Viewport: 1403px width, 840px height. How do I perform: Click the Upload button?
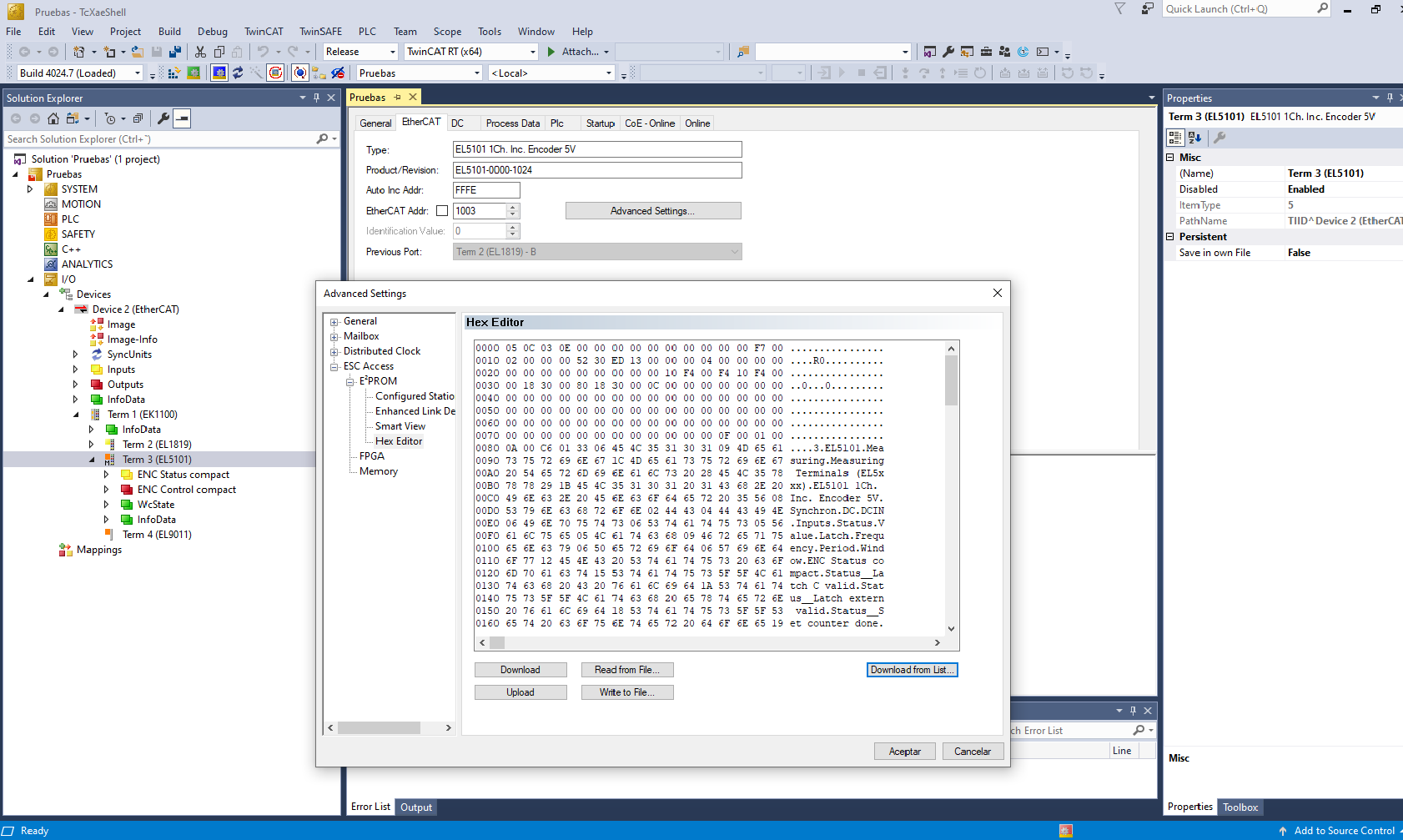pyautogui.click(x=520, y=692)
